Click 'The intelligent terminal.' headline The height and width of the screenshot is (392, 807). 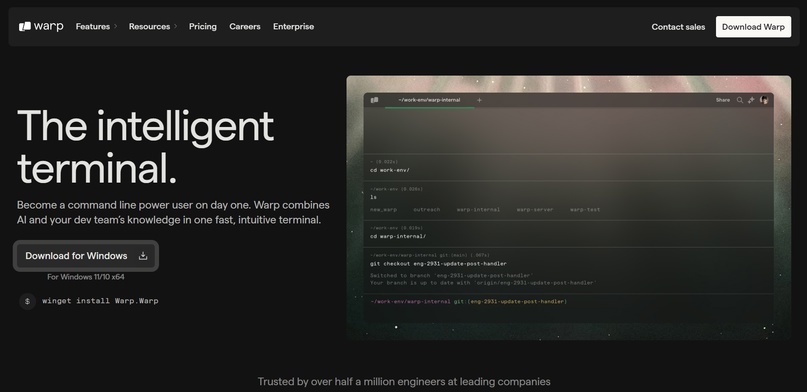pos(146,147)
